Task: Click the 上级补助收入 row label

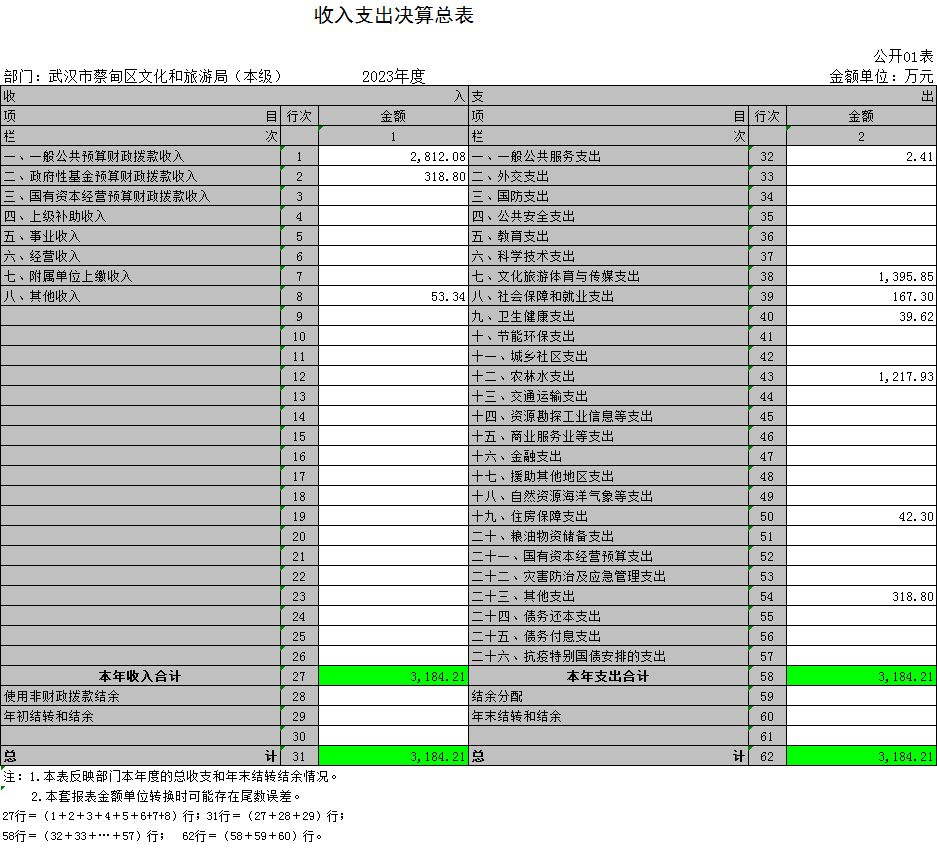Action: (x=140, y=216)
